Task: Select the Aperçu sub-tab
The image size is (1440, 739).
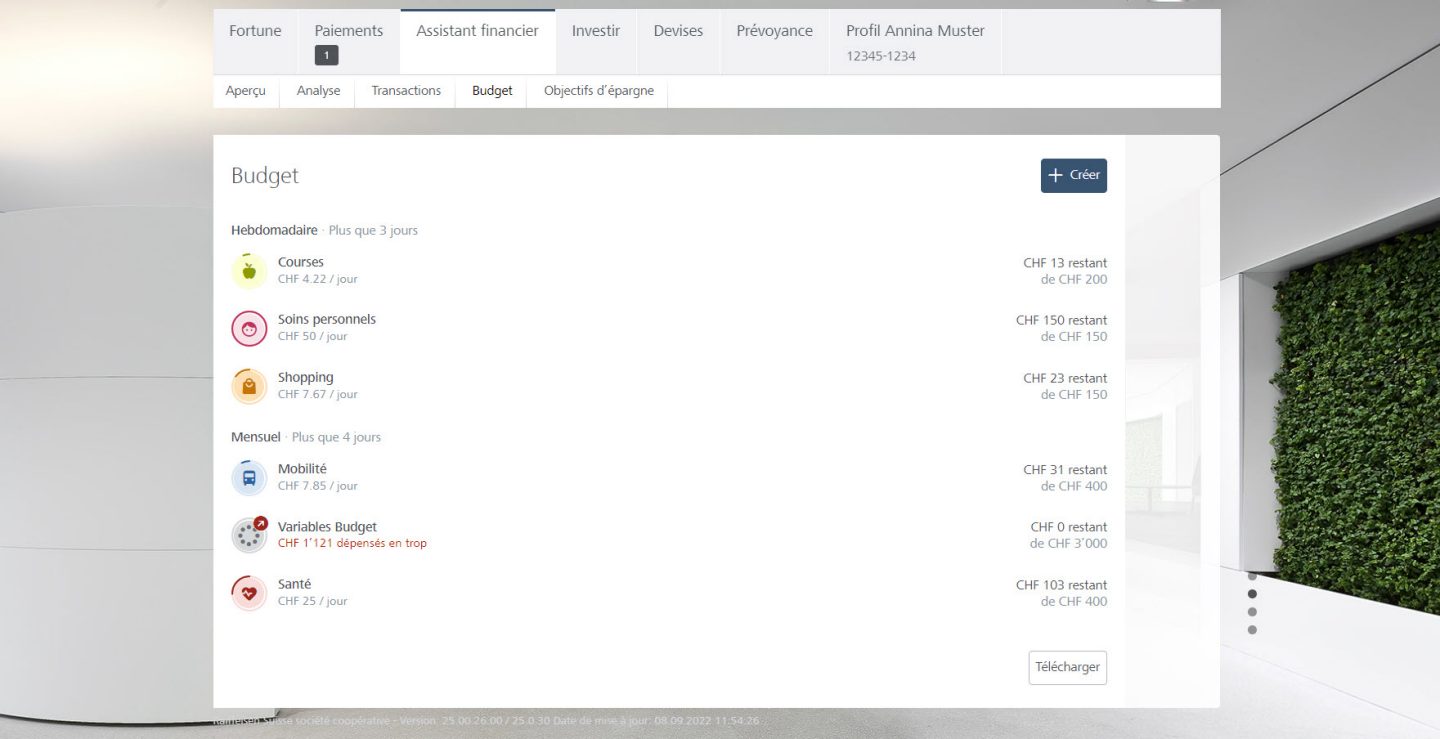Action: [x=246, y=91]
